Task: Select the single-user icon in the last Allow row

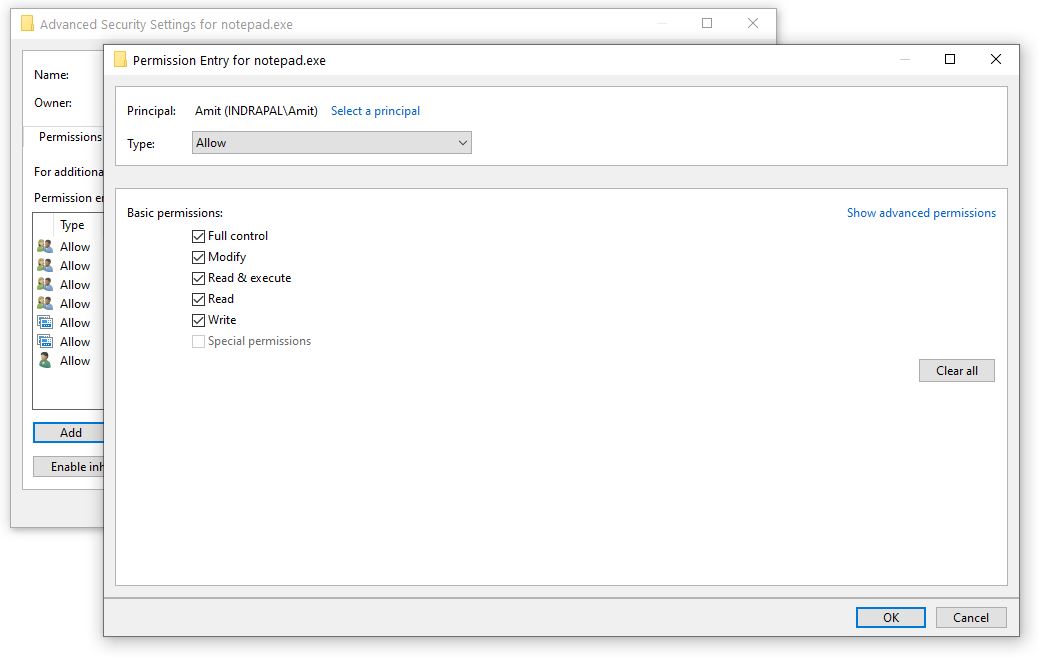Action: [x=44, y=361]
